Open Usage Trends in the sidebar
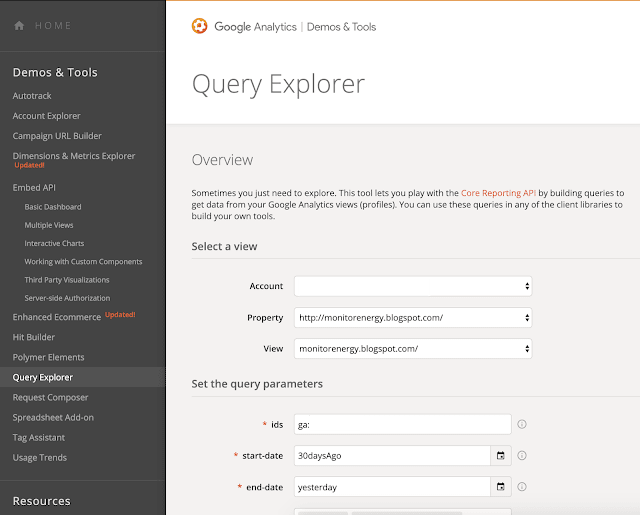This screenshot has height=515, width=640. tap(40, 457)
